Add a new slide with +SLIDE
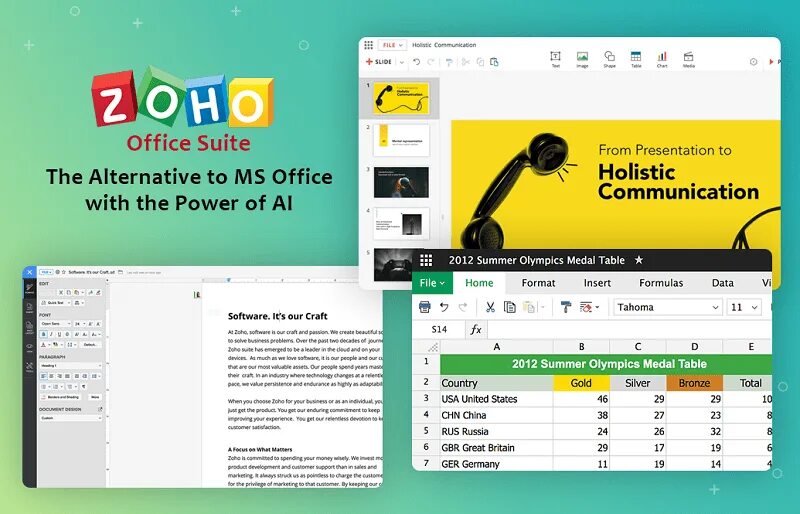Viewport: 800px width, 514px height. [379, 62]
